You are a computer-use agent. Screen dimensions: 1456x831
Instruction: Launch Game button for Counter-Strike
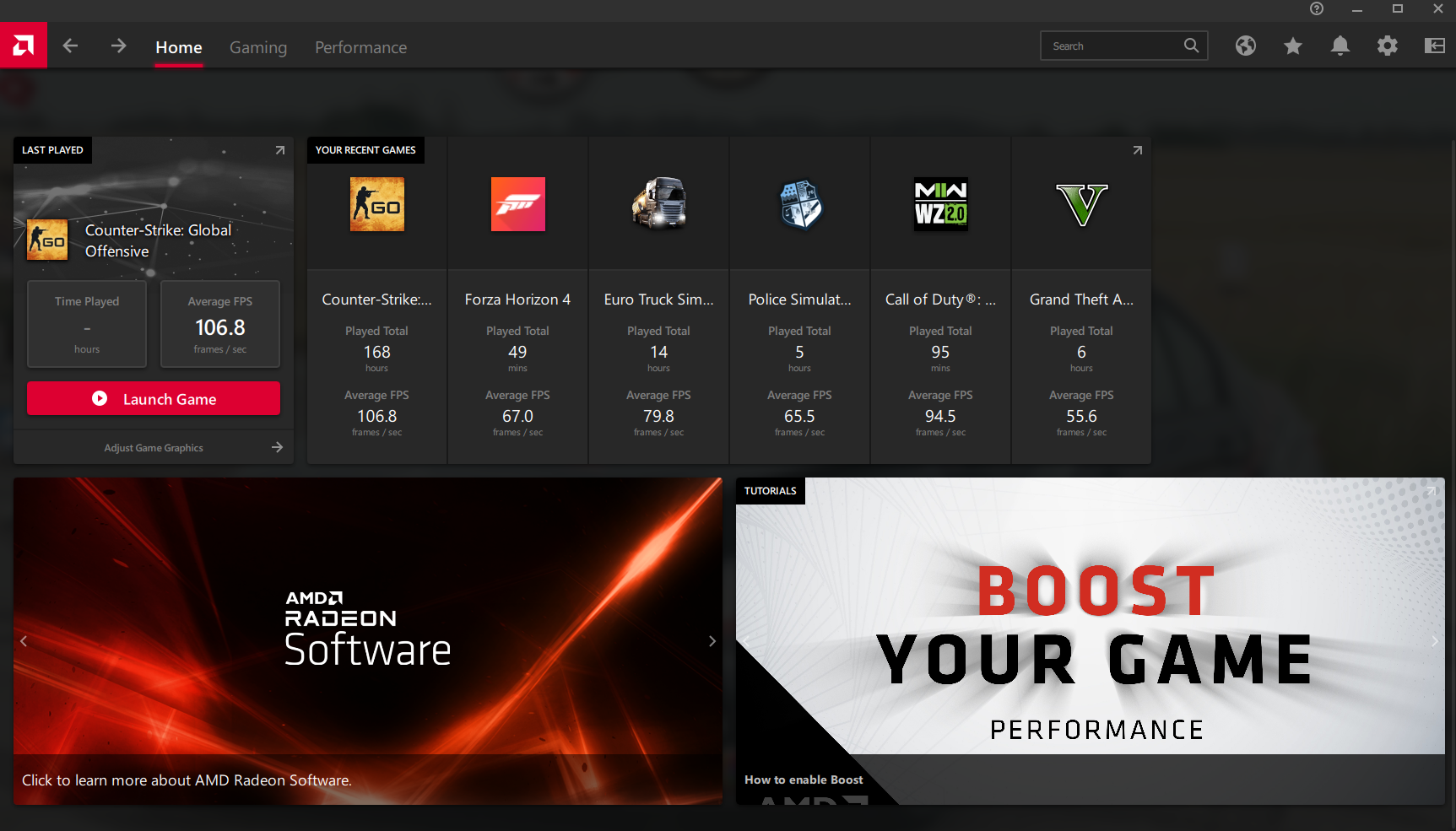(154, 398)
